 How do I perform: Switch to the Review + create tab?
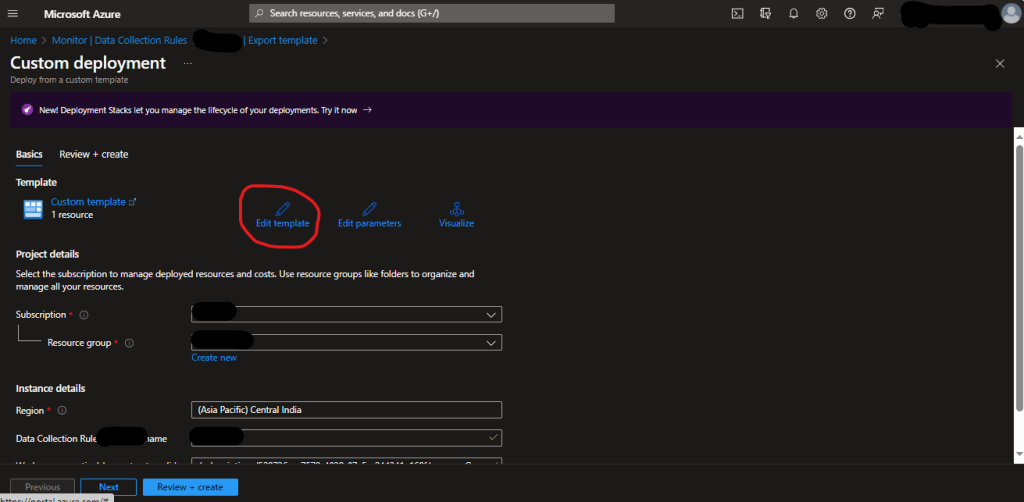(93, 154)
